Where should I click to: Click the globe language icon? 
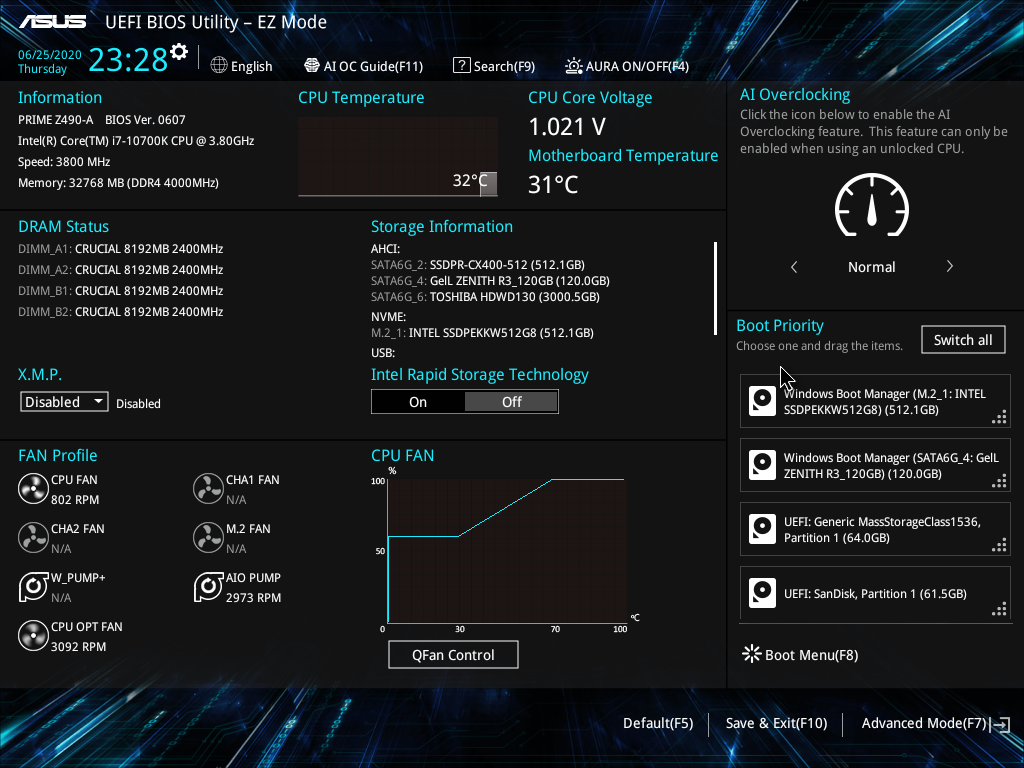click(219, 65)
